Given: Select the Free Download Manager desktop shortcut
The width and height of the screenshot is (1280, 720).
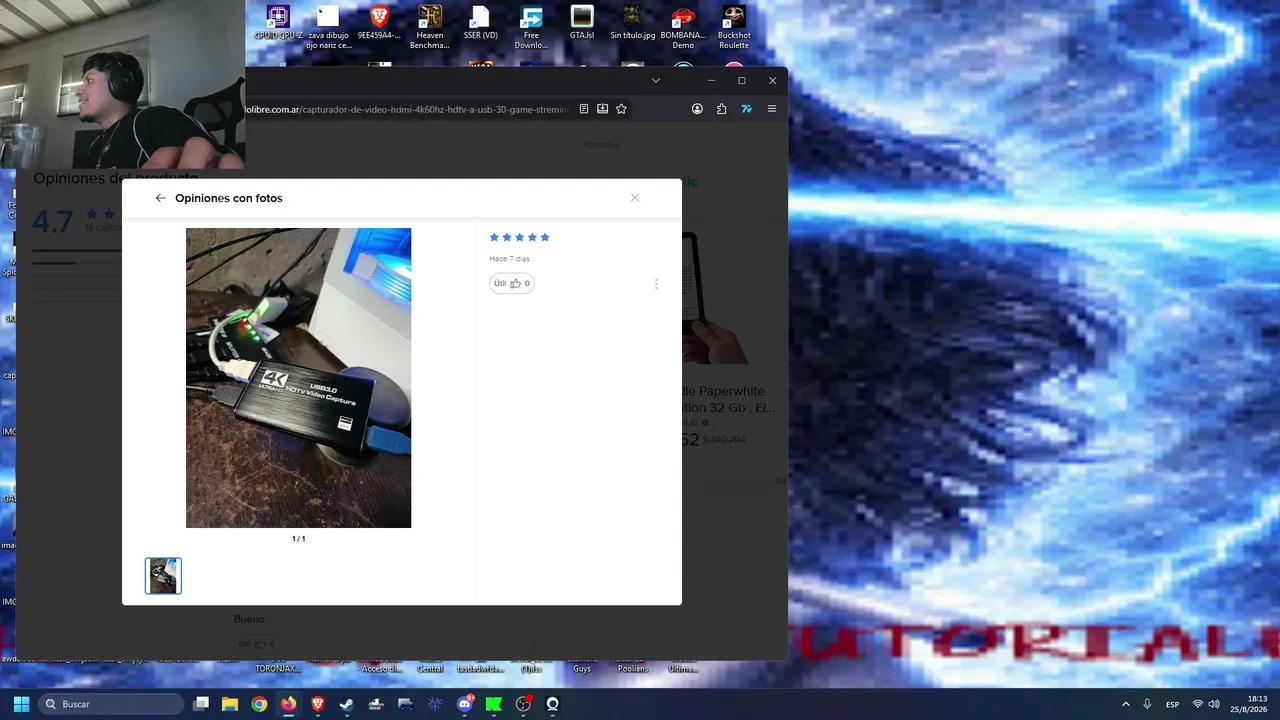Looking at the screenshot, I should point(531,27).
